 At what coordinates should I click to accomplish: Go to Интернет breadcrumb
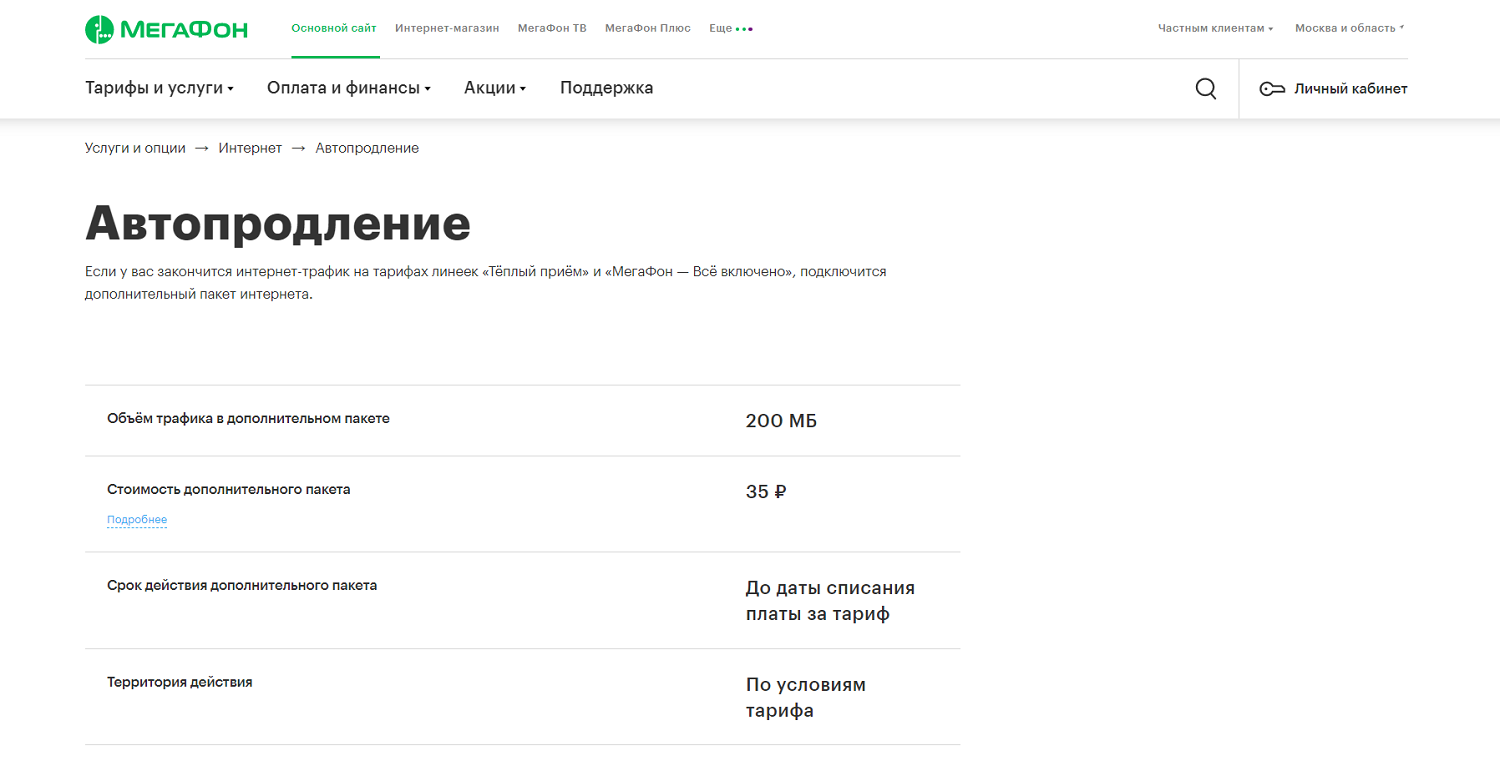pos(250,148)
